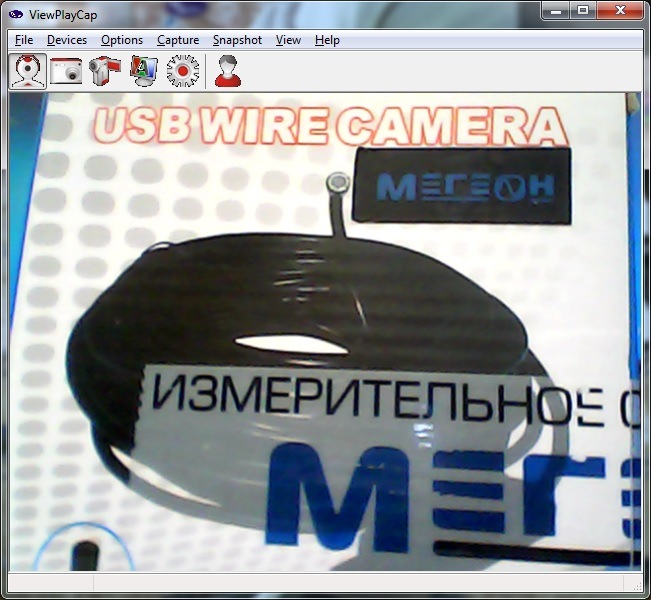Take a snapshot with the photo camera icon
The width and height of the screenshot is (651, 600).
(66, 71)
